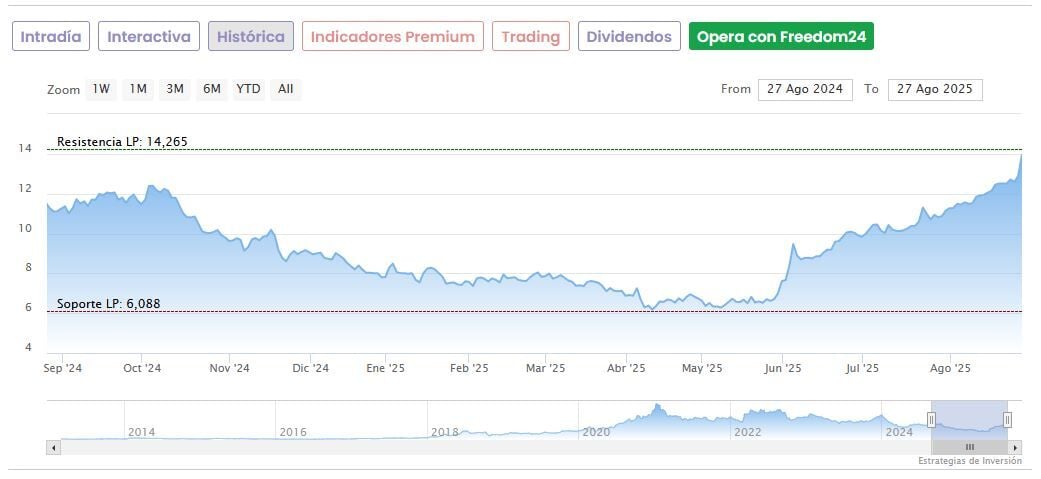Click the scrollbar right arrow
This screenshot has width=1041, height=479.
(1016, 447)
